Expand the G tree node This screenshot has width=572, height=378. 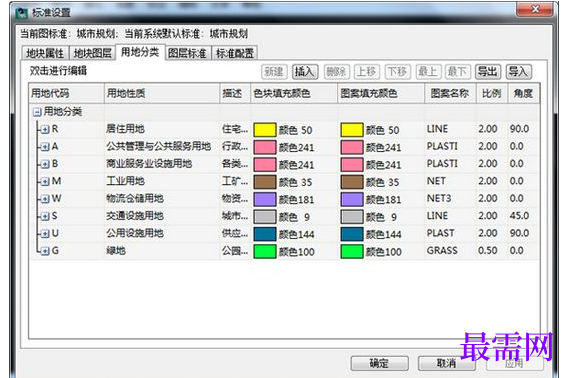[x=45, y=251]
